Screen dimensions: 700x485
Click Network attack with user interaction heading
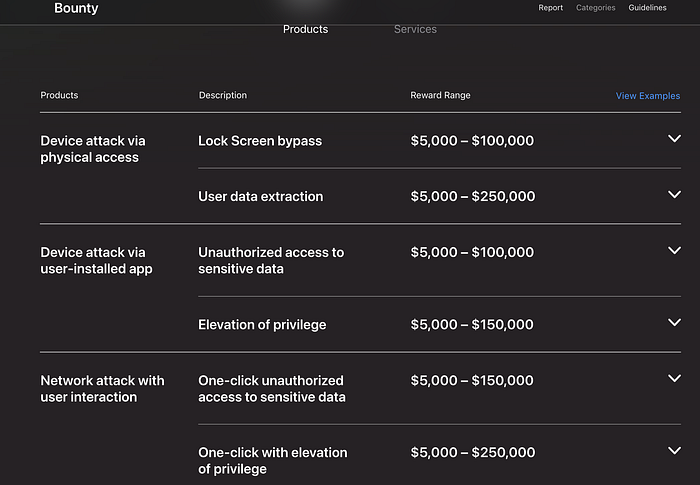tap(102, 389)
